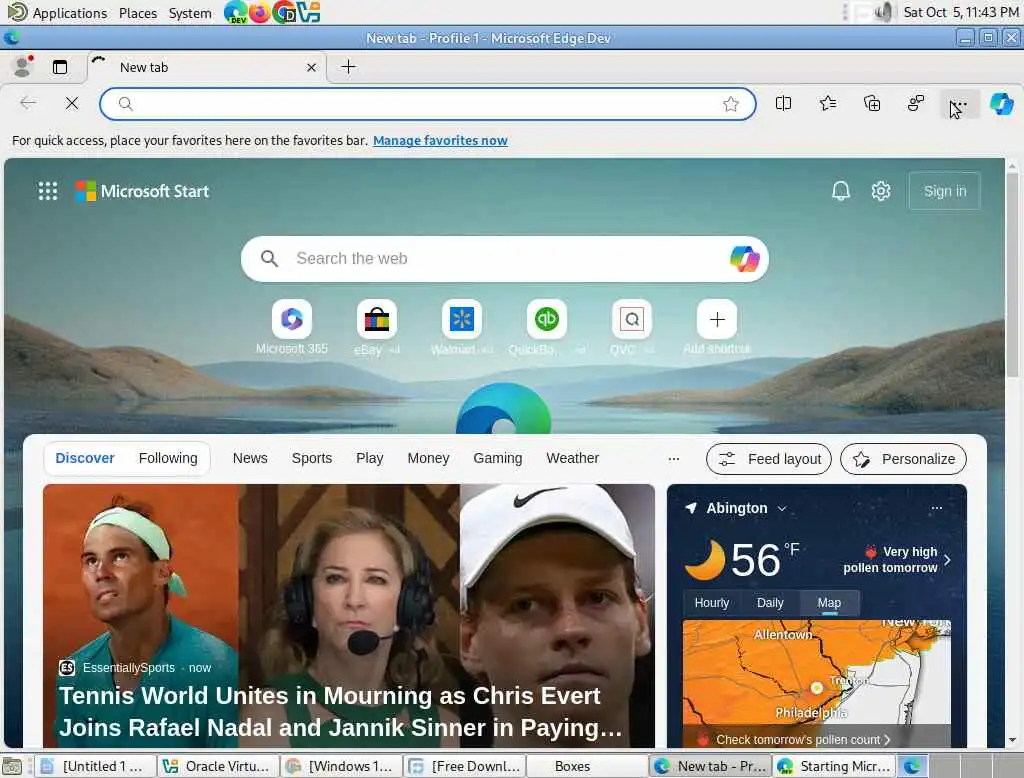This screenshot has width=1024, height=778.
Task: Switch weather card to Hourly tab
Action: click(x=712, y=603)
